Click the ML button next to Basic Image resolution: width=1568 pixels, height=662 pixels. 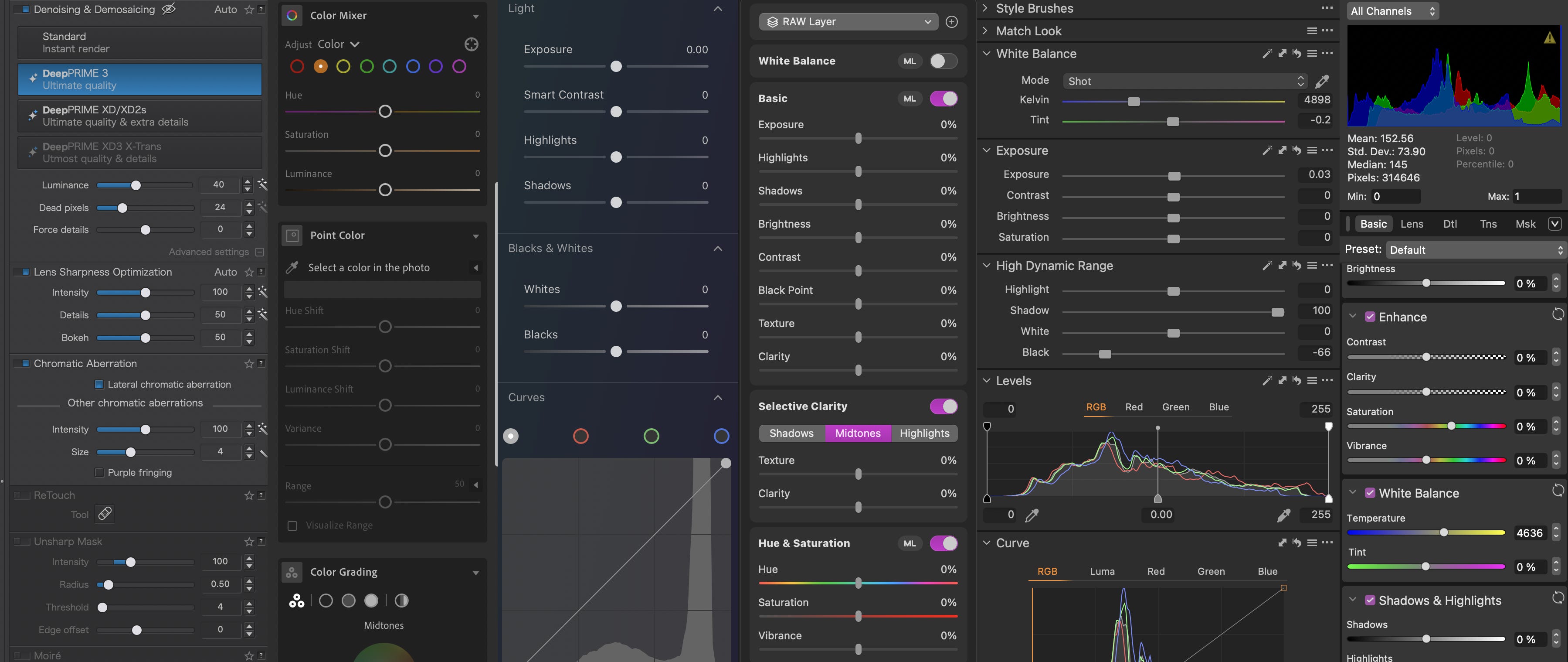(910, 99)
